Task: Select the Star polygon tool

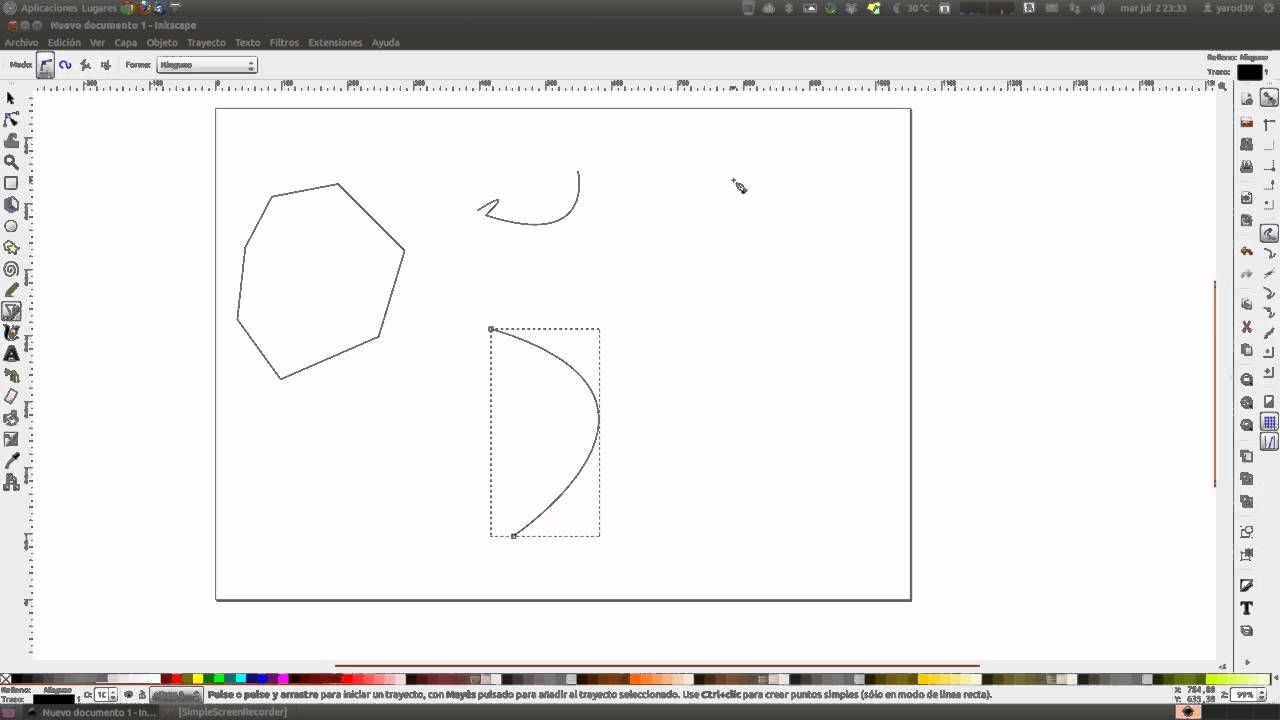Action: tap(11, 247)
